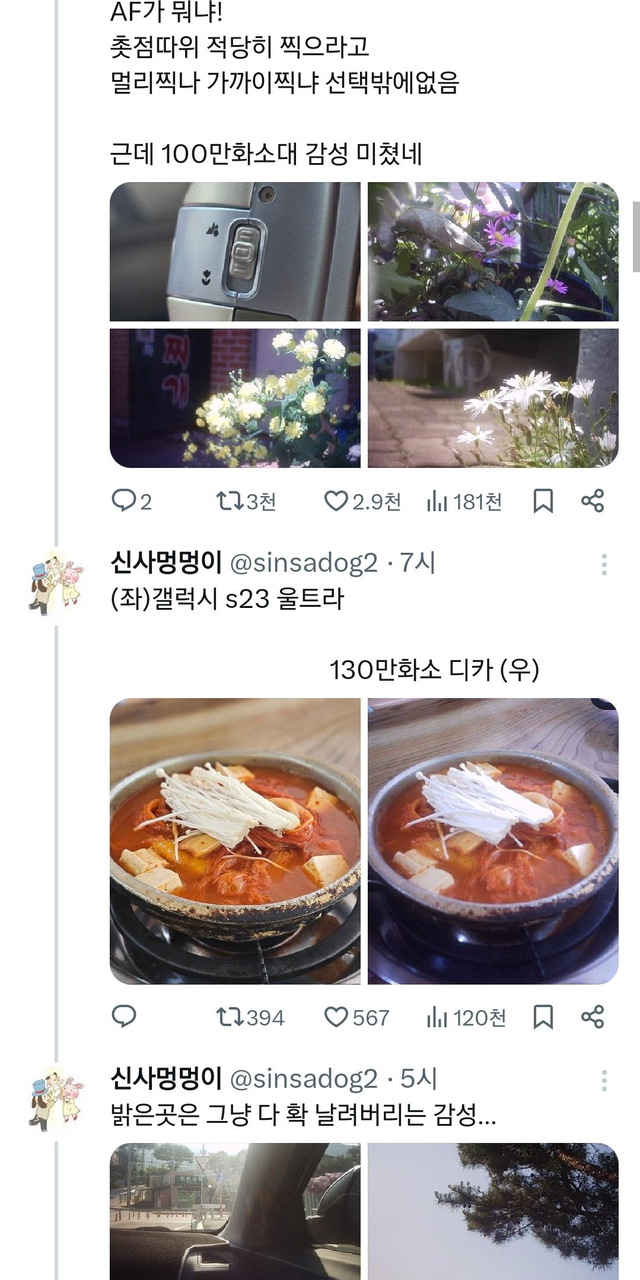Bookmark the first tweet with flower photos

(543, 501)
